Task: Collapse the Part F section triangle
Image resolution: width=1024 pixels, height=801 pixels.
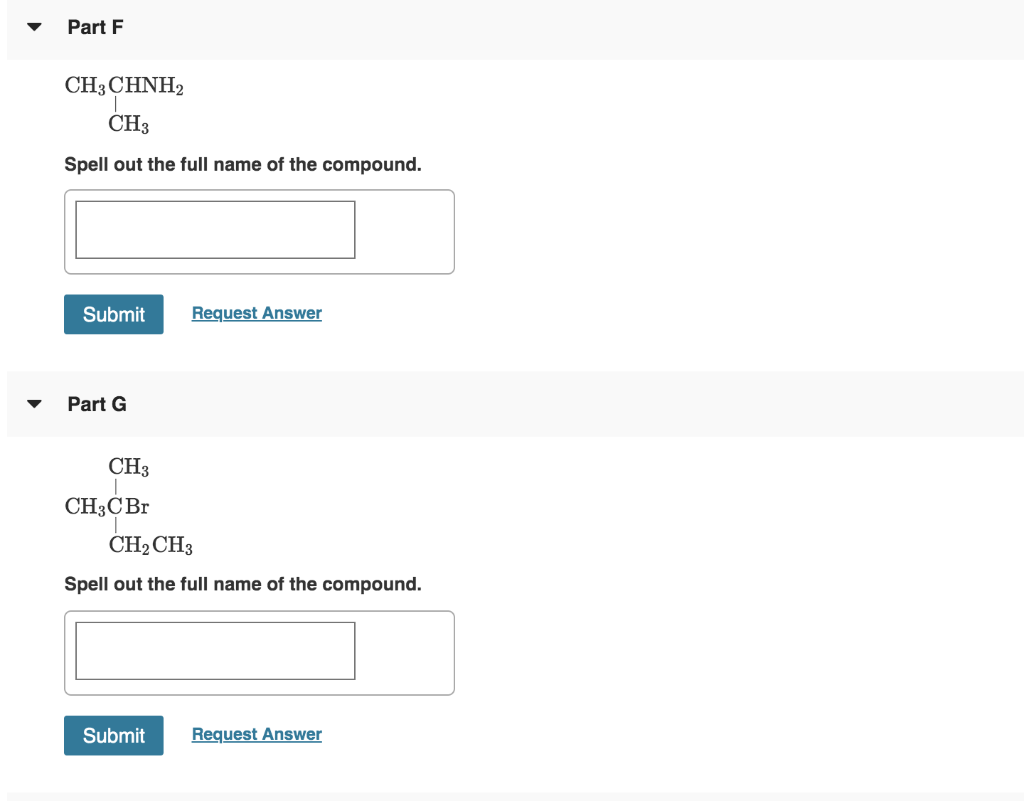Action: tap(33, 27)
